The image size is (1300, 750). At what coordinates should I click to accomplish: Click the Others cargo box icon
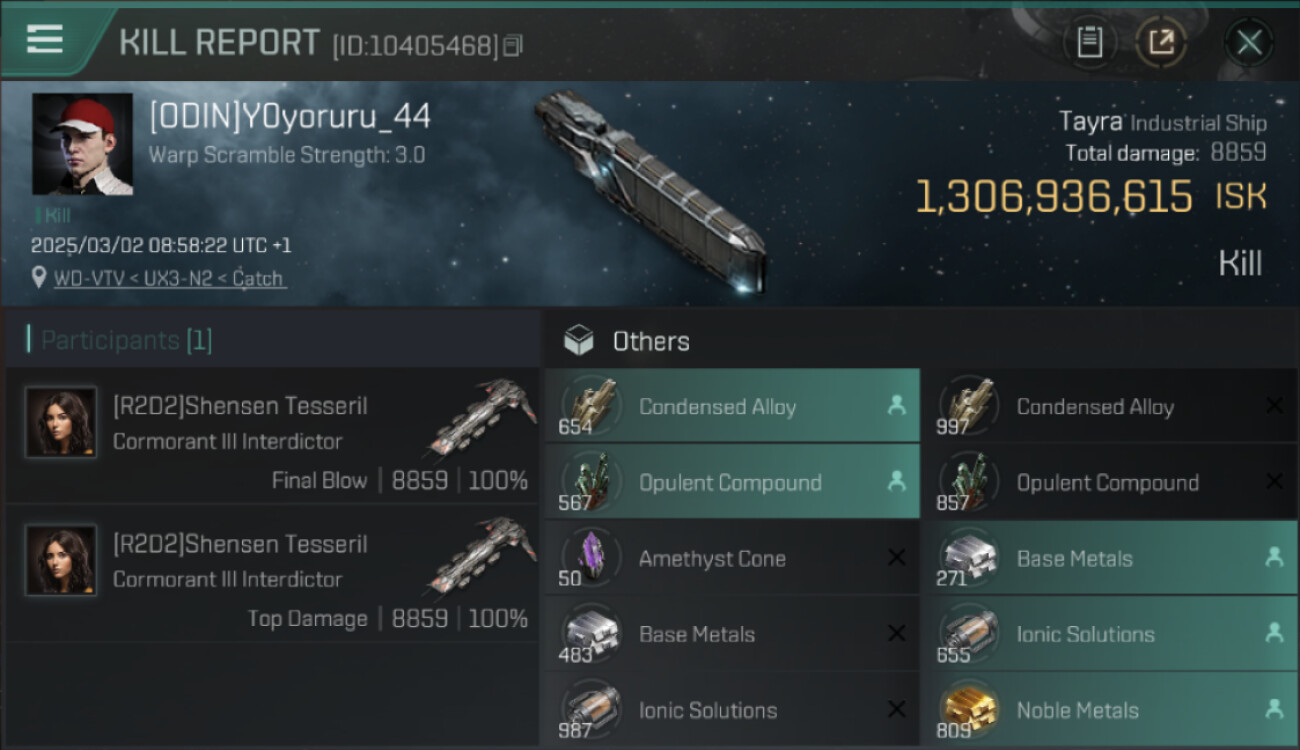coord(579,341)
